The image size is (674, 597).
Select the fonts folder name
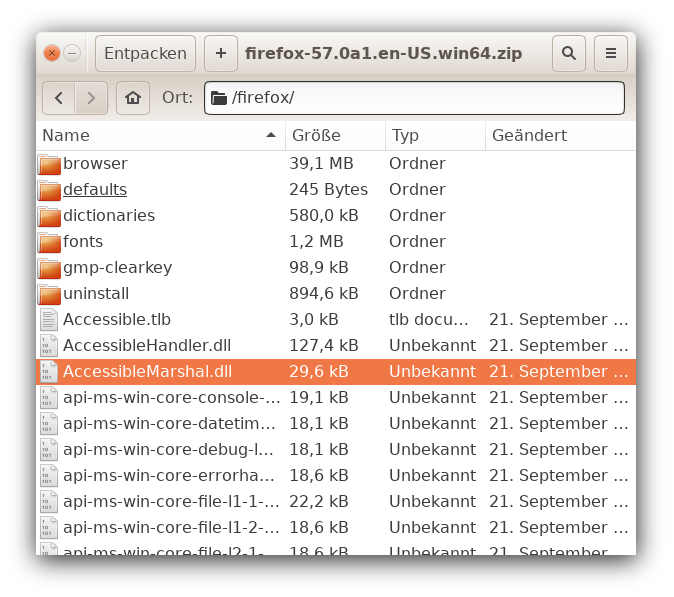83,242
